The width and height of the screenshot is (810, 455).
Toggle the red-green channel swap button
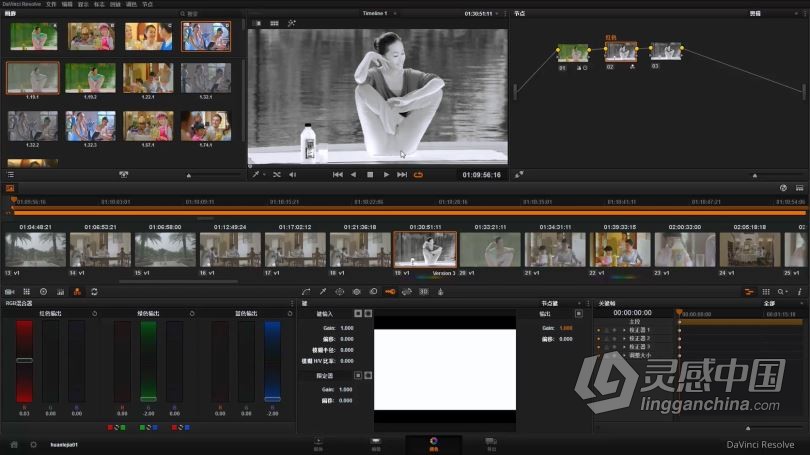click(x=116, y=428)
